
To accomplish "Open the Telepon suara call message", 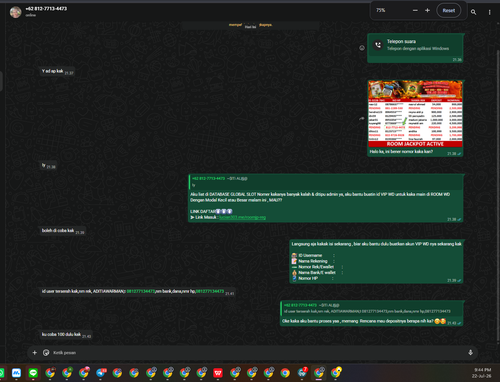I will tap(415, 48).
